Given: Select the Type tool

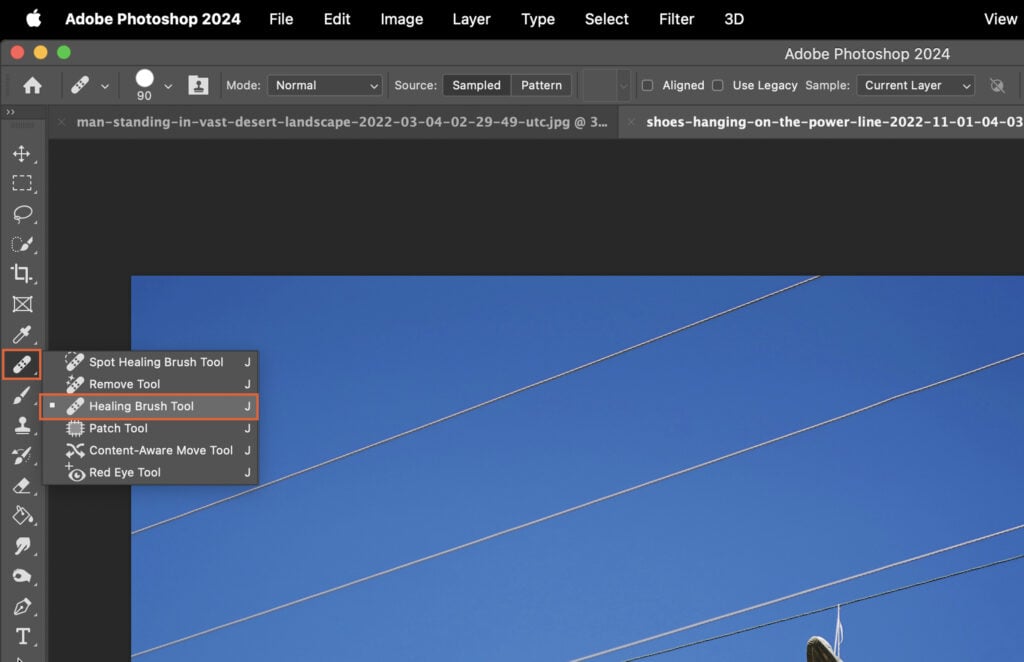Looking at the screenshot, I should coord(22,634).
